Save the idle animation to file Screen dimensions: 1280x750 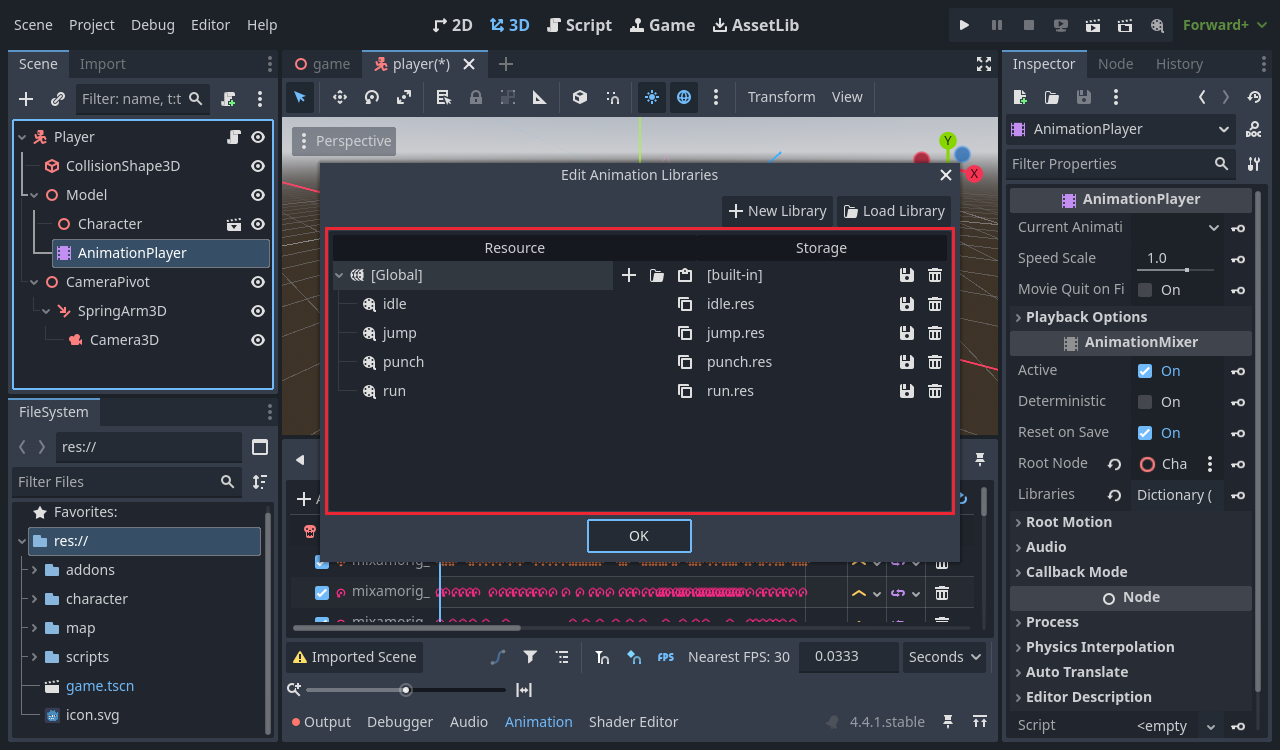tap(907, 304)
